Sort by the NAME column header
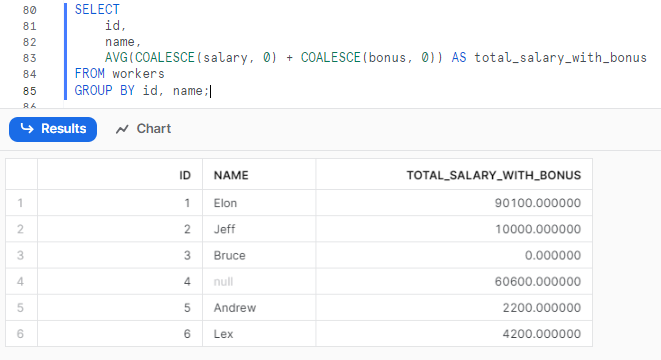 pyautogui.click(x=259, y=175)
